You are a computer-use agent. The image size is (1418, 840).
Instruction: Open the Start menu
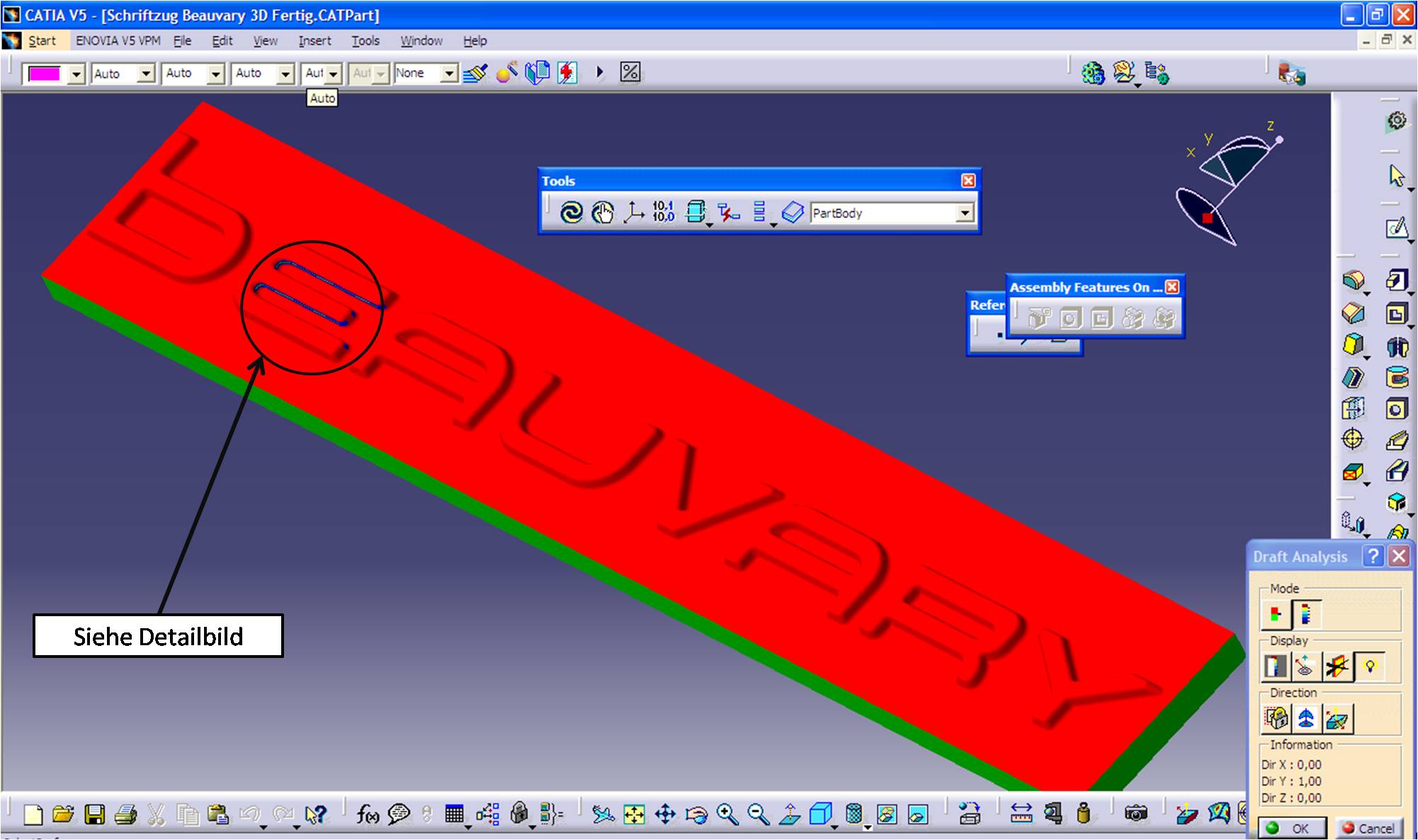(42, 41)
